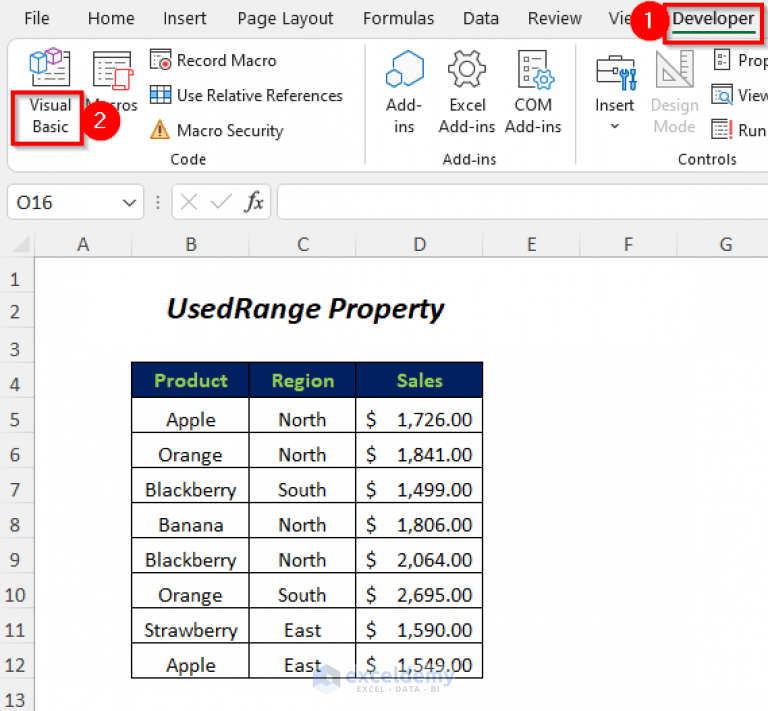768x711 pixels.
Task: Select column D header
Action: pyautogui.click(x=419, y=244)
